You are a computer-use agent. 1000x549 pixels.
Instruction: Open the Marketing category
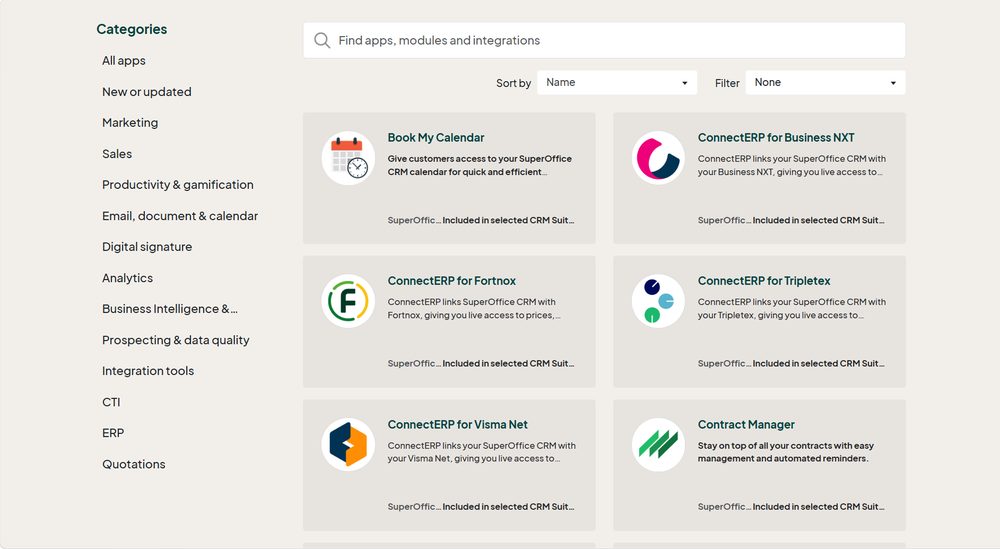130,122
